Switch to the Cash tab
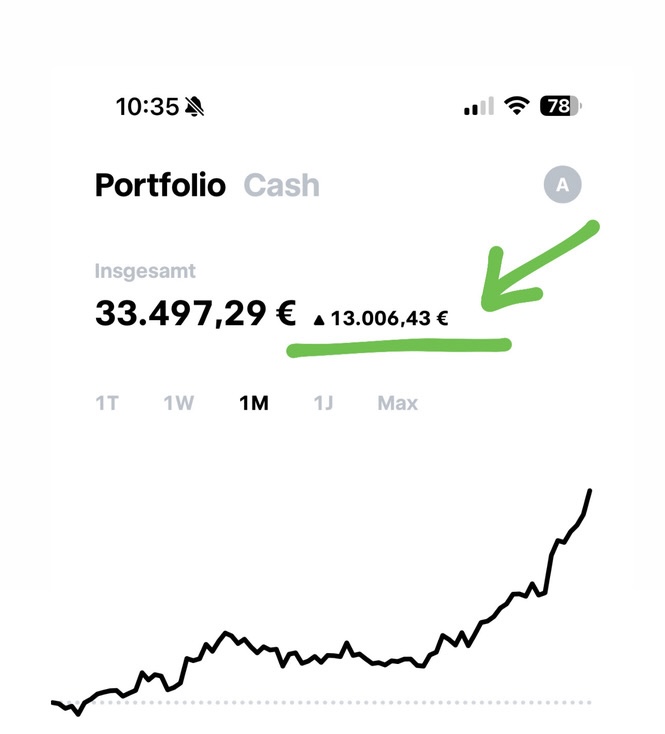 pyautogui.click(x=281, y=185)
